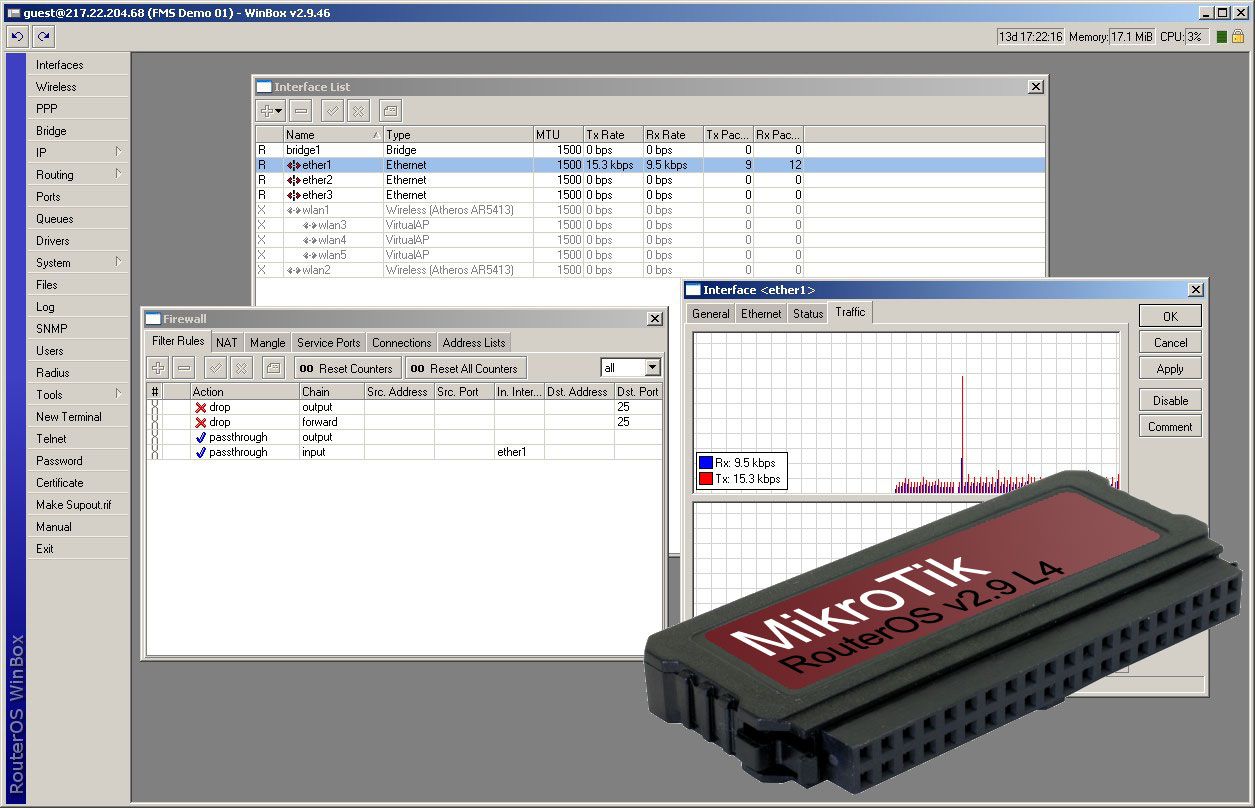Click the Reset All Counters button
This screenshot has width=1255, height=808.
pos(465,368)
